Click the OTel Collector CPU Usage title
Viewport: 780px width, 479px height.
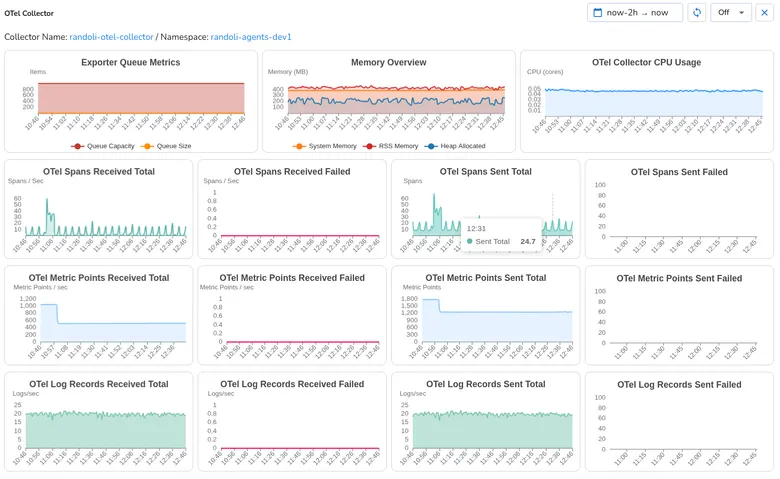[x=646, y=62]
